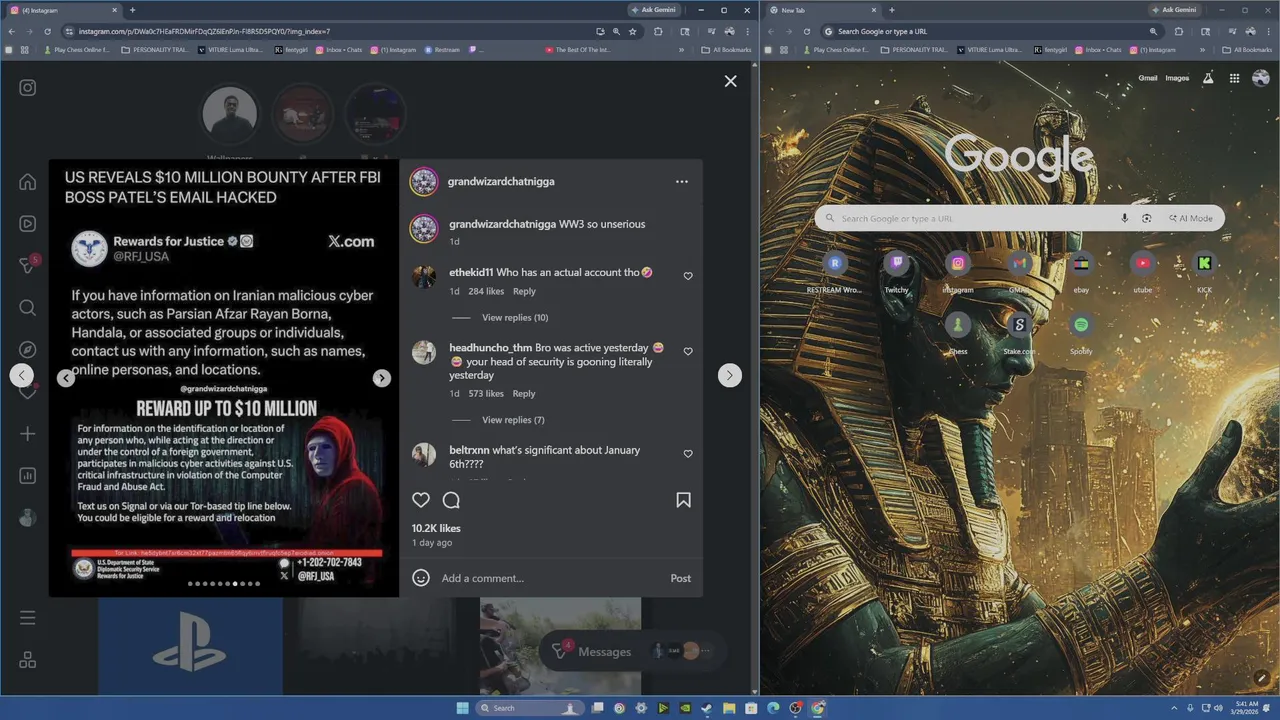Open the Steam taskbar icon
This screenshot has width=1280, height=720.
click(x=707, y=708)
